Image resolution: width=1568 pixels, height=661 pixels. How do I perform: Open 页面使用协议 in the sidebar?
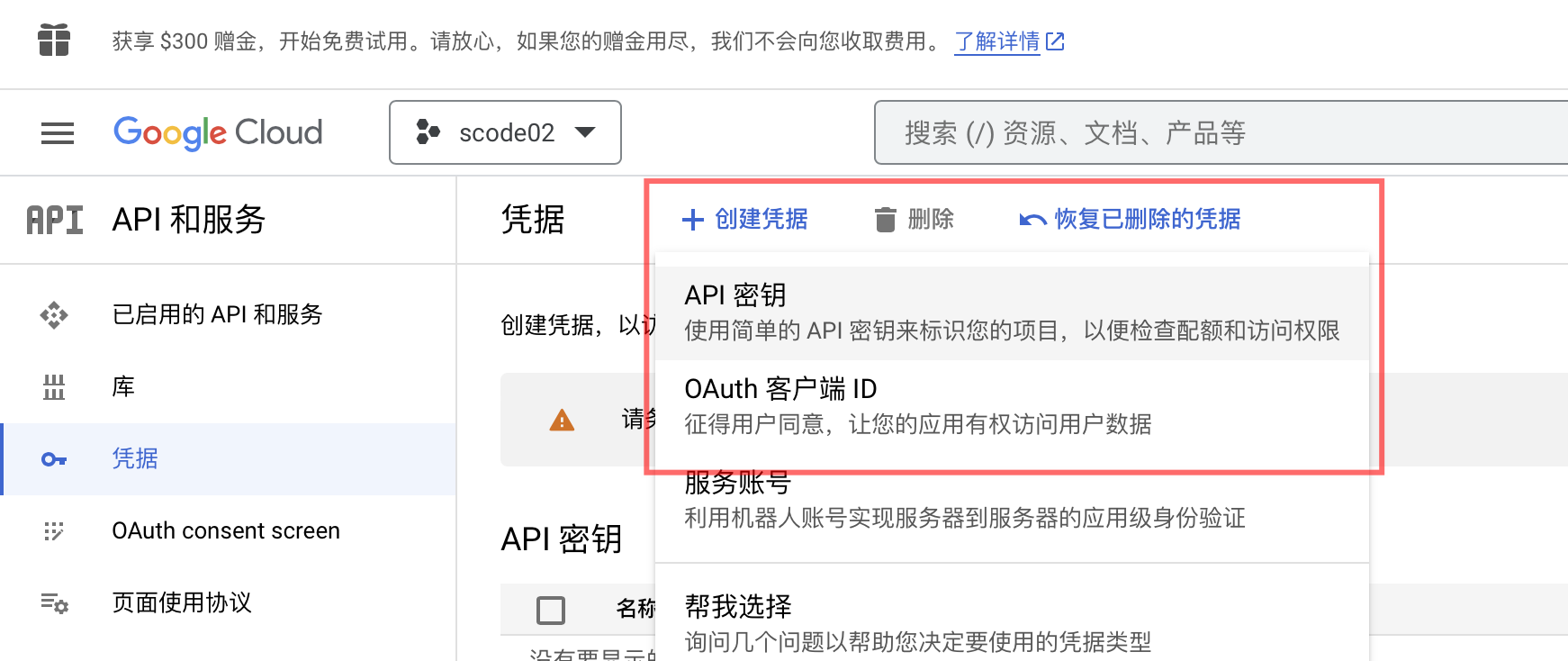pyautogui.click(x=228, y=603)
